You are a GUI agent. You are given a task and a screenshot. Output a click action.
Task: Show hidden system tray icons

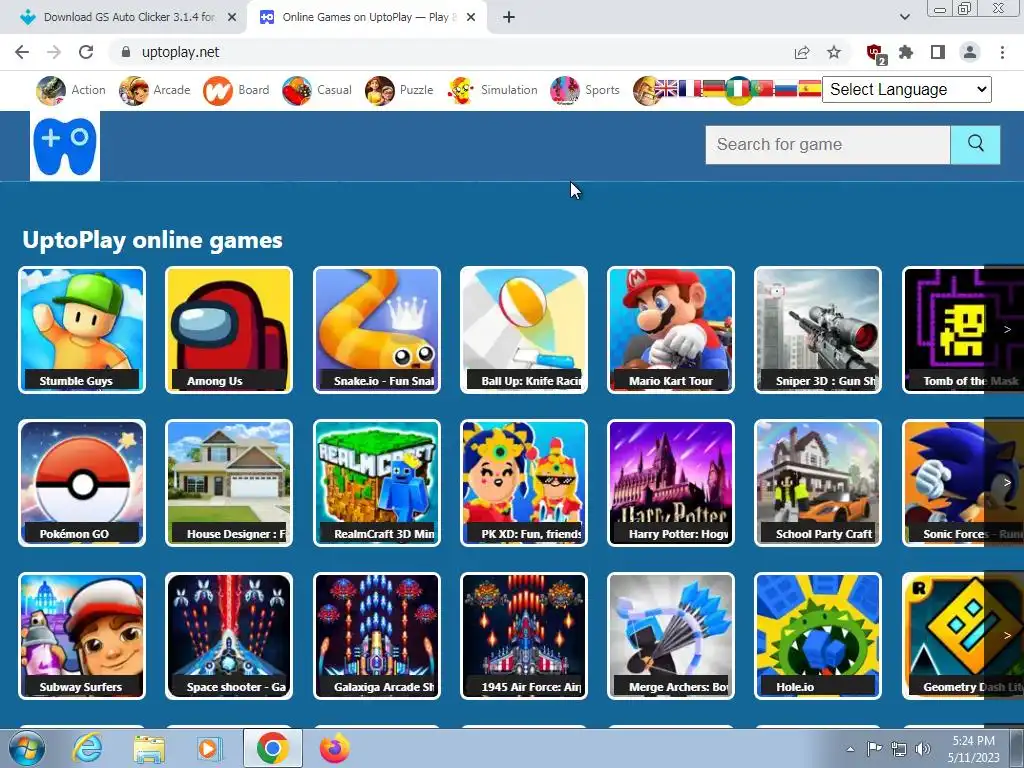click(x=850, y=749)
